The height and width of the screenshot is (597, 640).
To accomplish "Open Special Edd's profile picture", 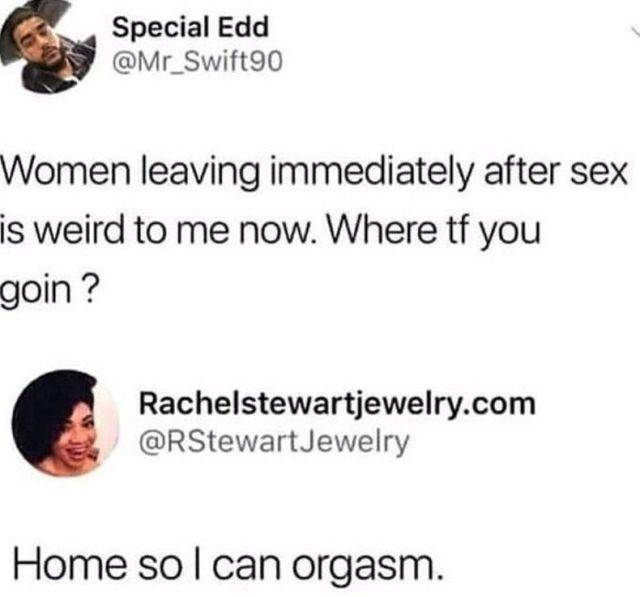I will tap(48, 47).
